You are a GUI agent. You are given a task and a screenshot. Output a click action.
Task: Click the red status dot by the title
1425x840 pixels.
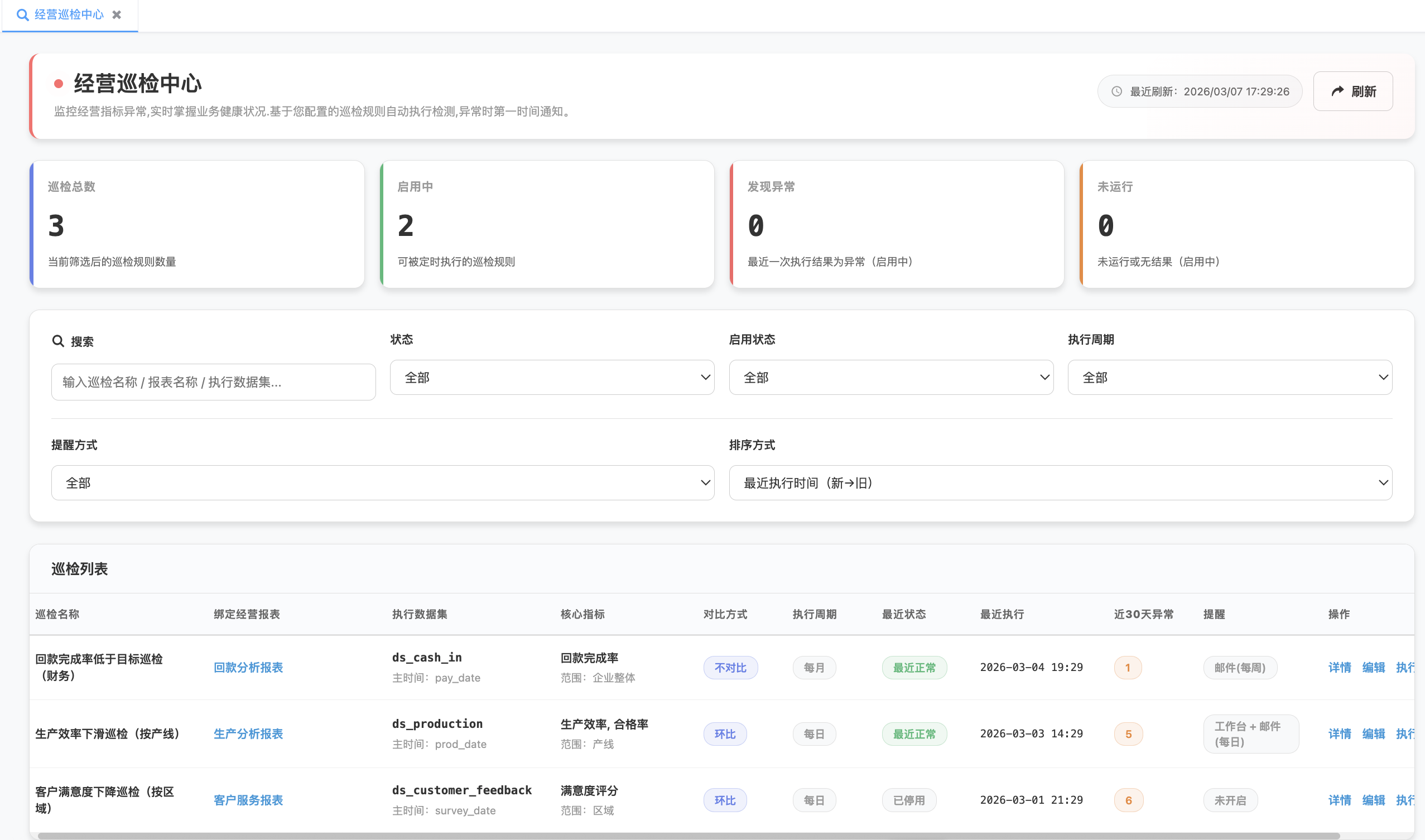59,84
